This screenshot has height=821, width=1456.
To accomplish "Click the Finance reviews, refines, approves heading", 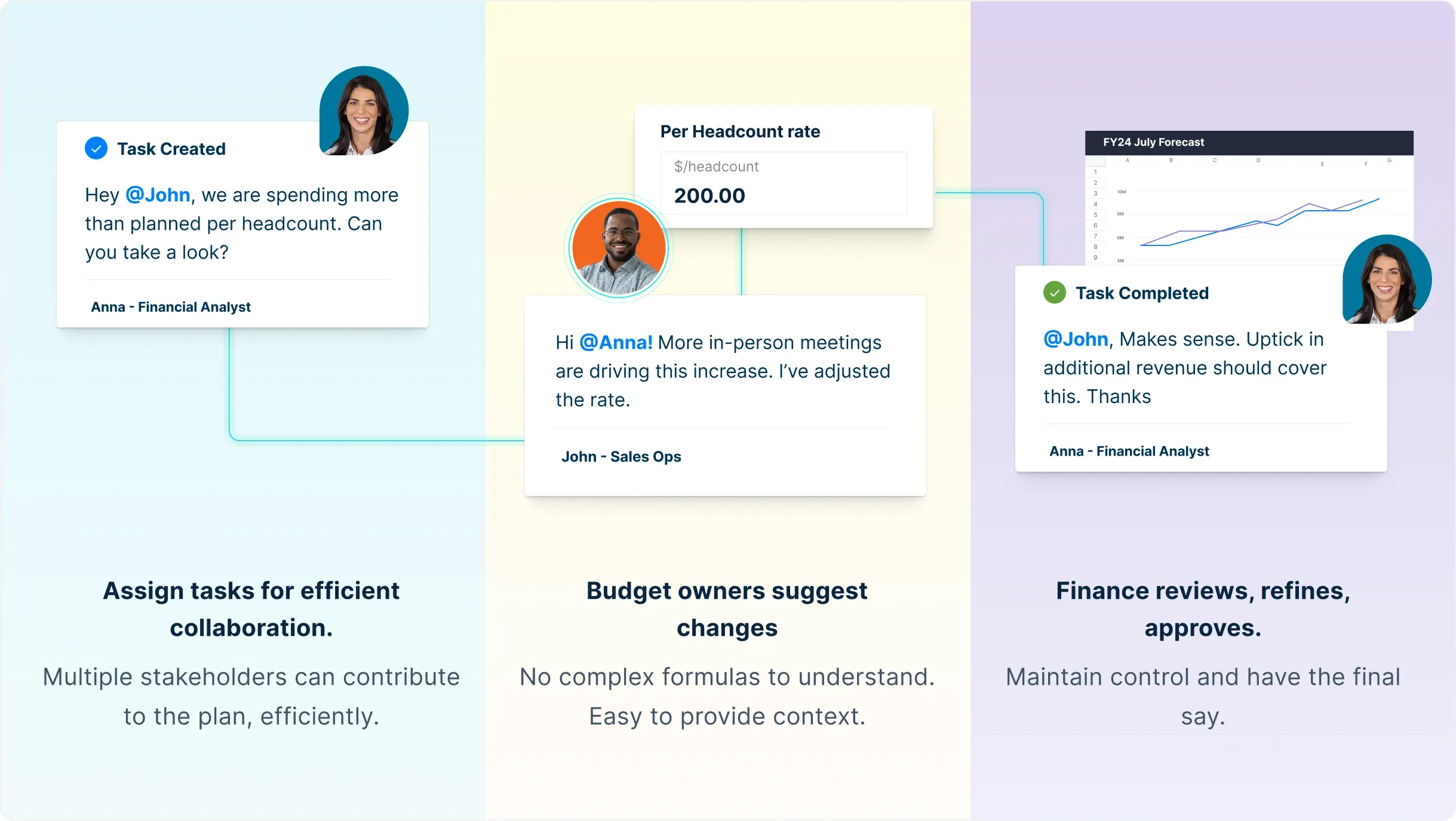I will (1203, 609).
